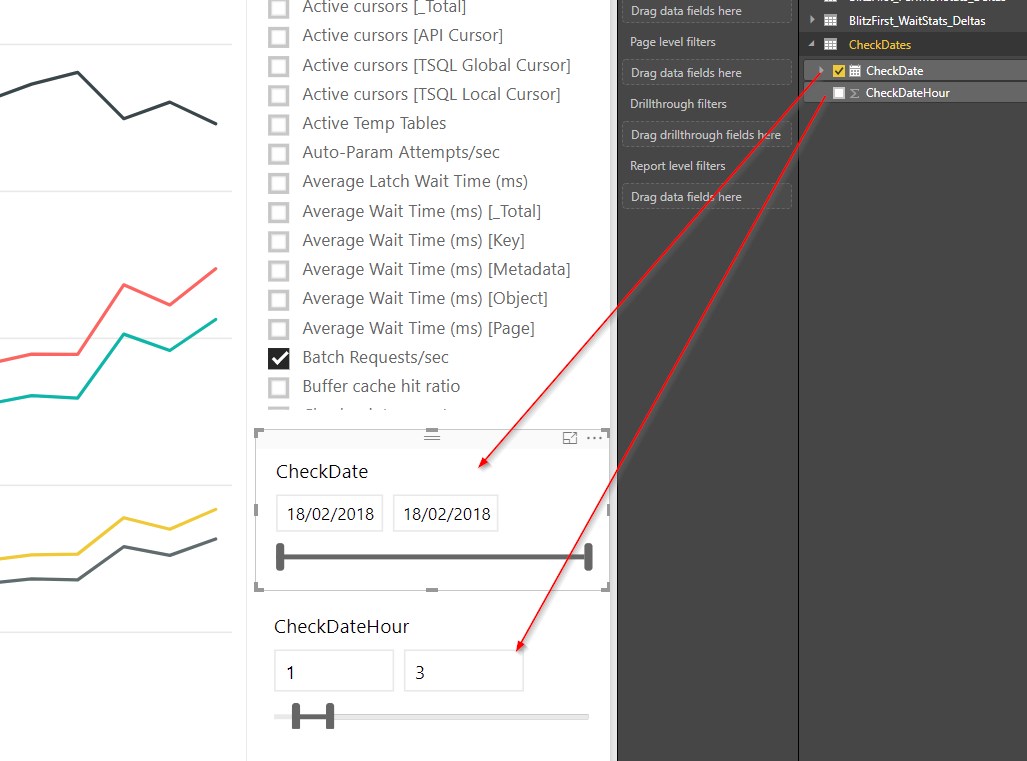This screenshot has width=1027, height=761.
Task: Click the CheckDateHour maximum value field
Action: tap(464, 671)
